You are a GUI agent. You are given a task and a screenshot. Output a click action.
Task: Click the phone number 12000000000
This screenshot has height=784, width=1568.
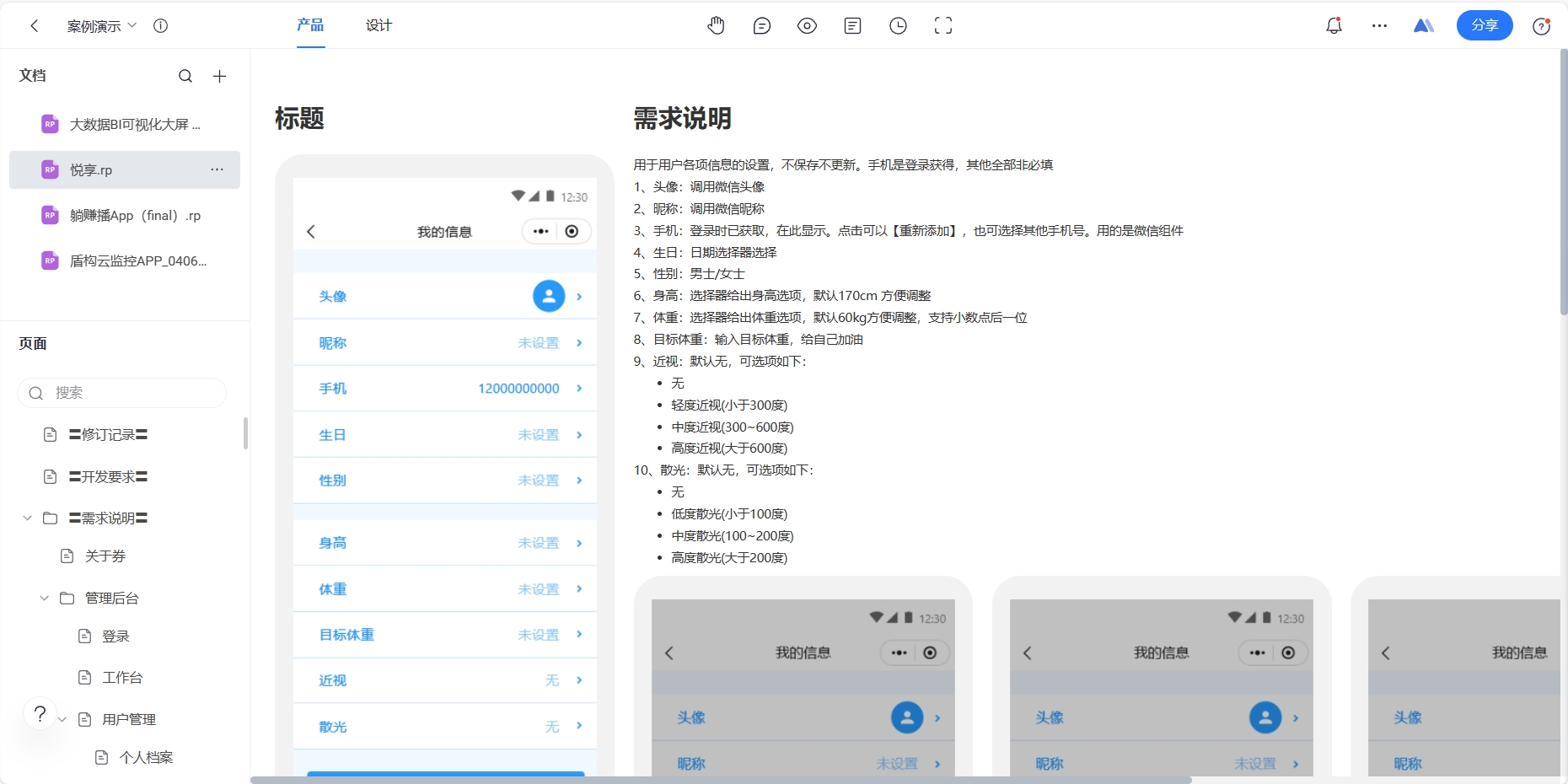(x=518, y=389)
